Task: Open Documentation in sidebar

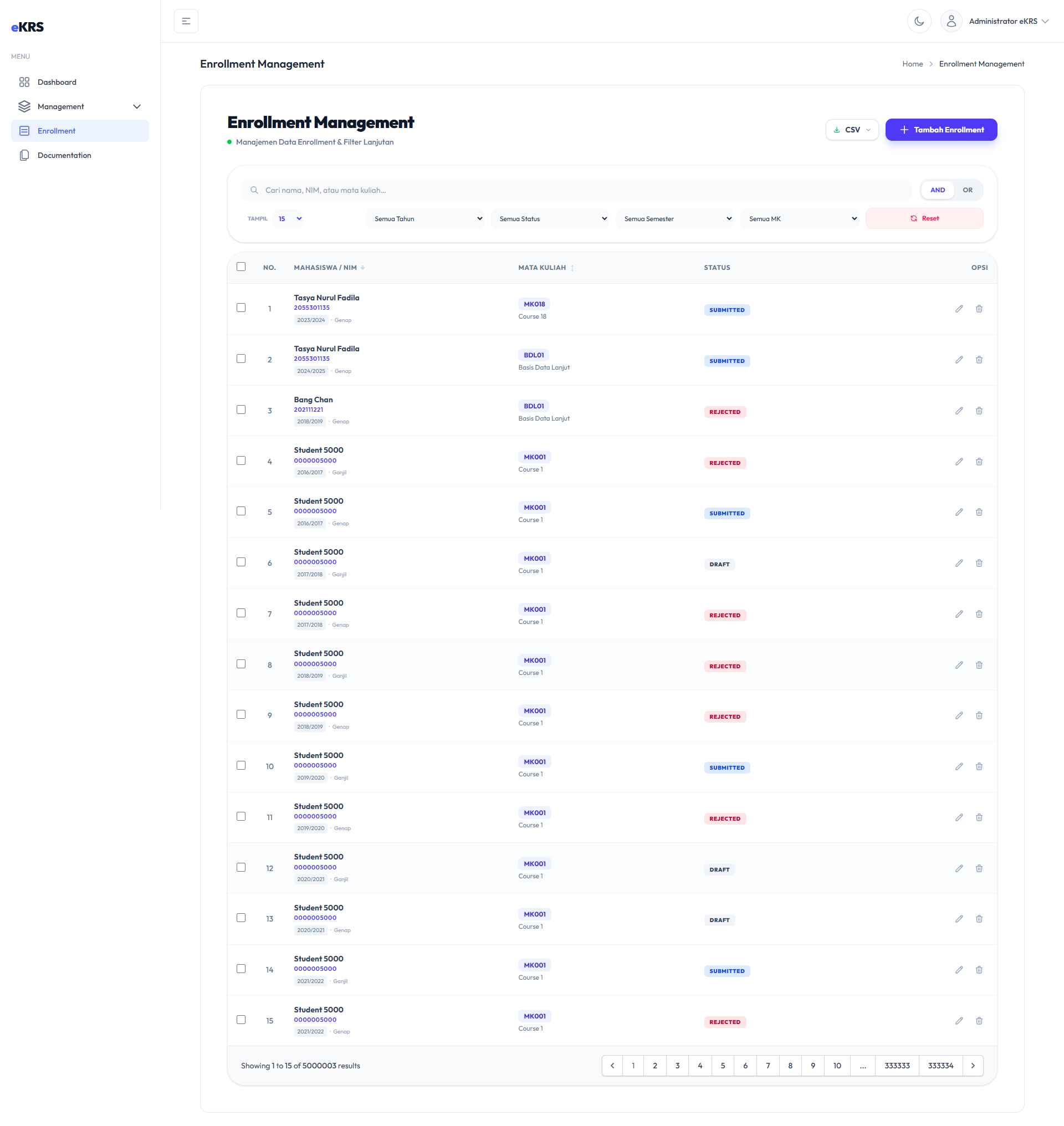Action: point(80,155)
